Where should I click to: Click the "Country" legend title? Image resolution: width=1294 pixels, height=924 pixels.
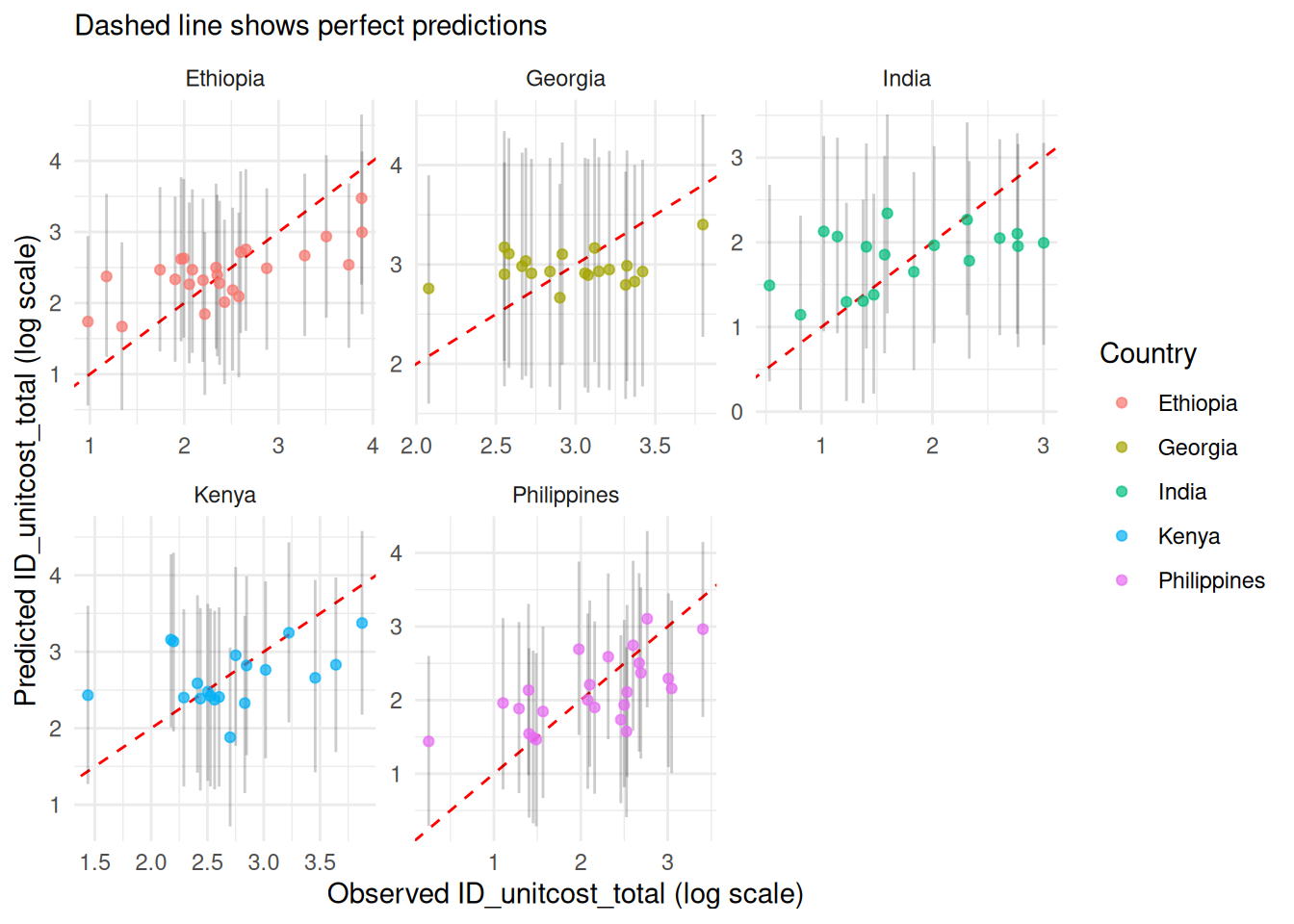point(1148,354)
